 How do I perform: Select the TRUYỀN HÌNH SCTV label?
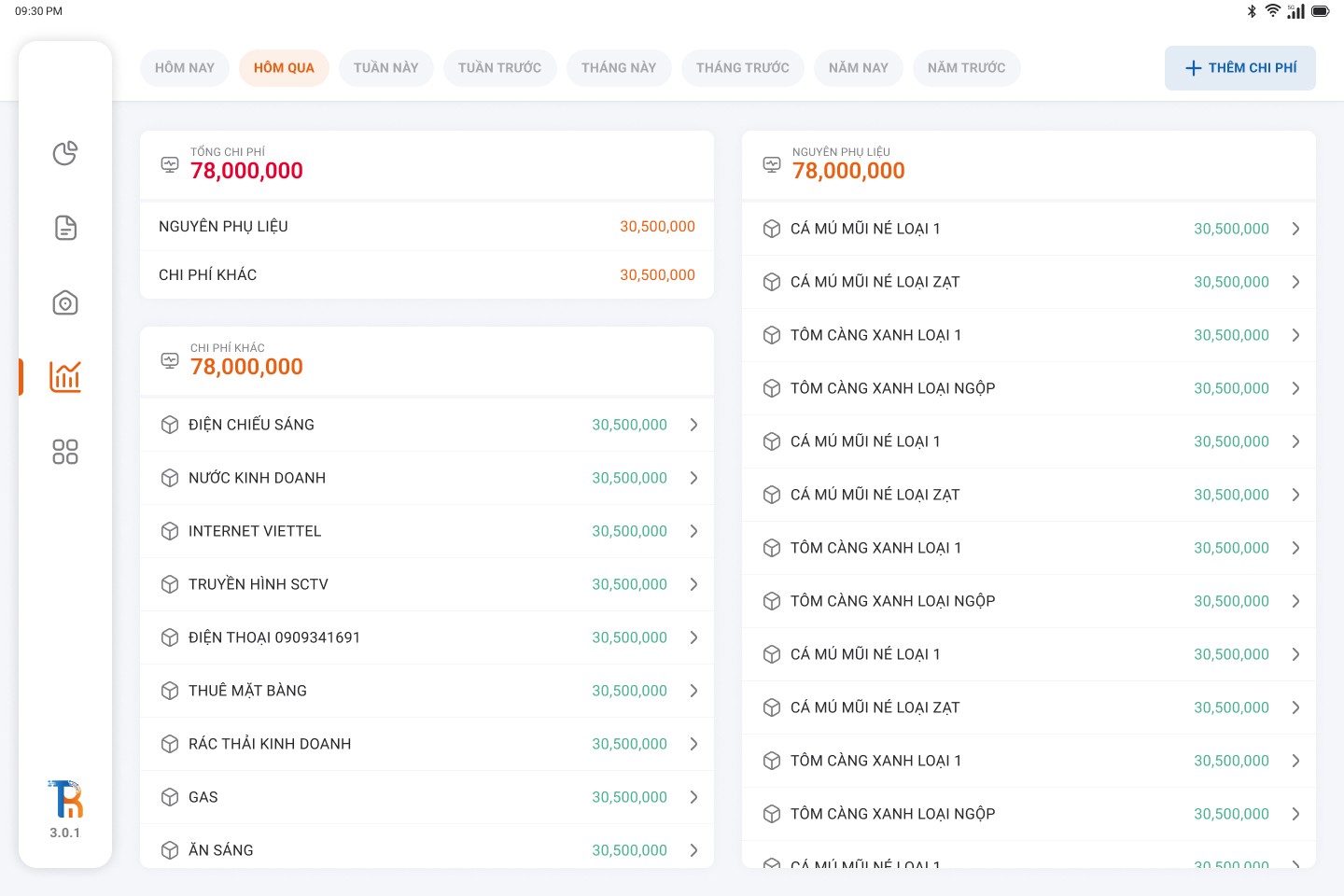click(x=259, y=584)
